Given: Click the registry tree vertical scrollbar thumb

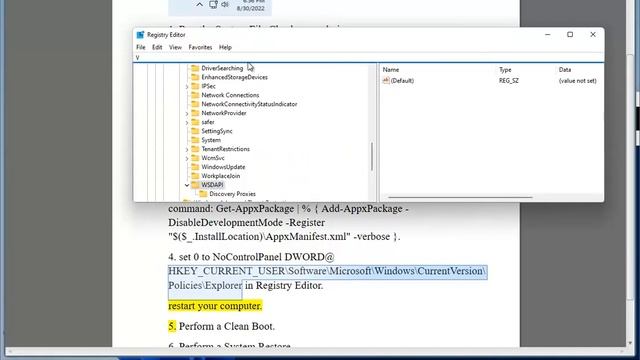Looking at the screenshot, I should pos(372,156).
